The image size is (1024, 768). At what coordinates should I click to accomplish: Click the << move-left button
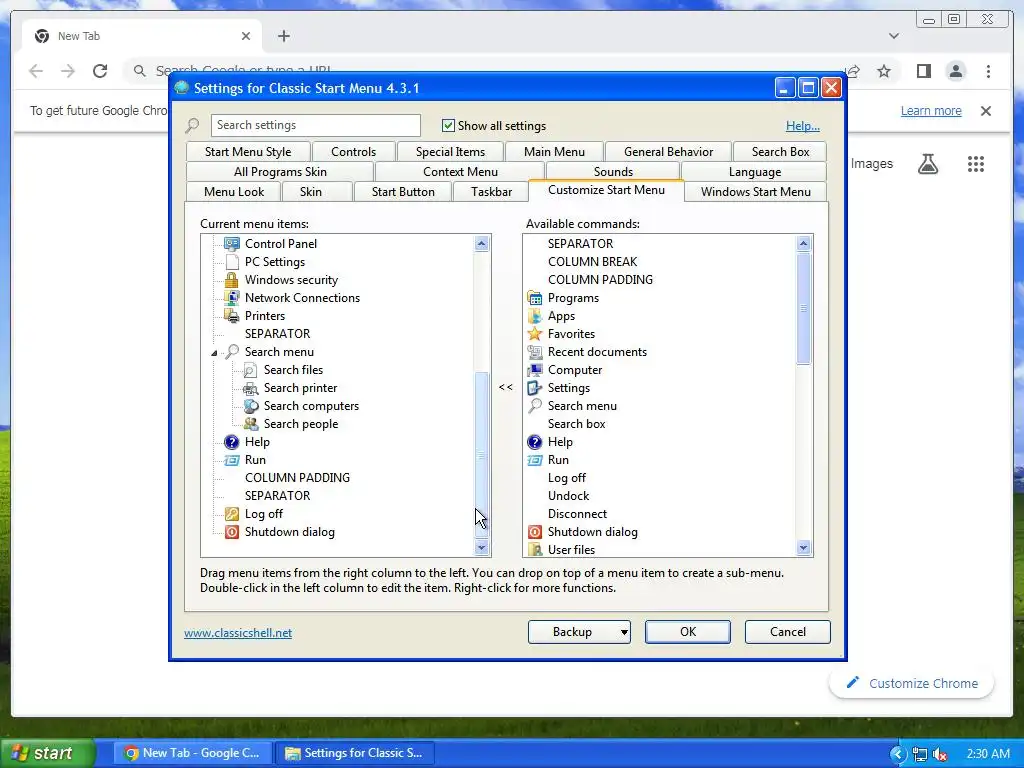coord(505,387)
